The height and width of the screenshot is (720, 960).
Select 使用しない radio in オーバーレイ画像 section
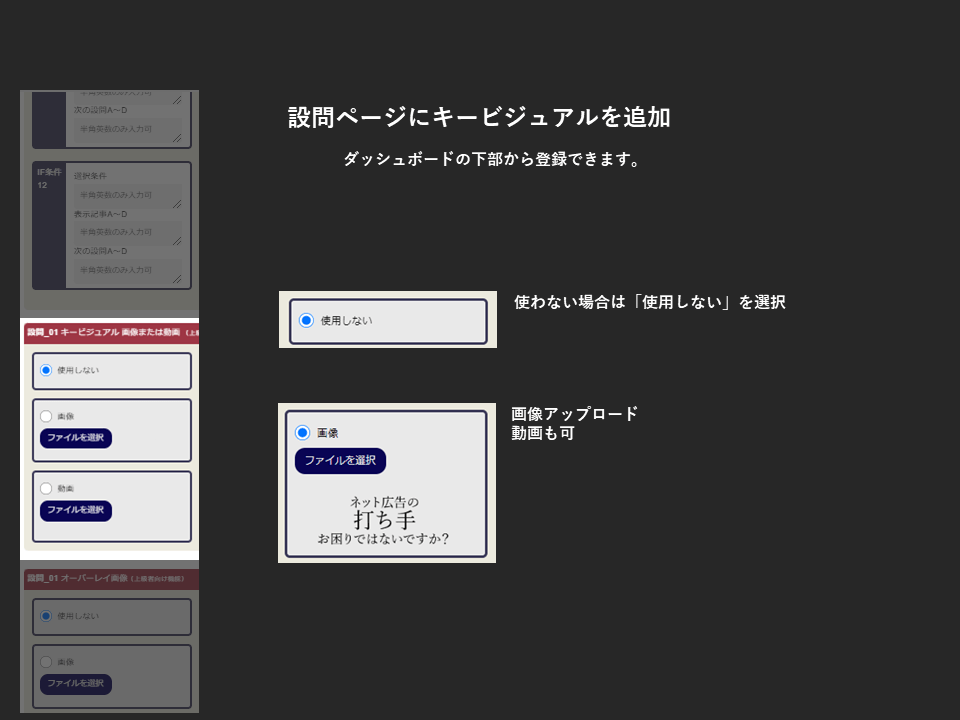click(46, 615)
